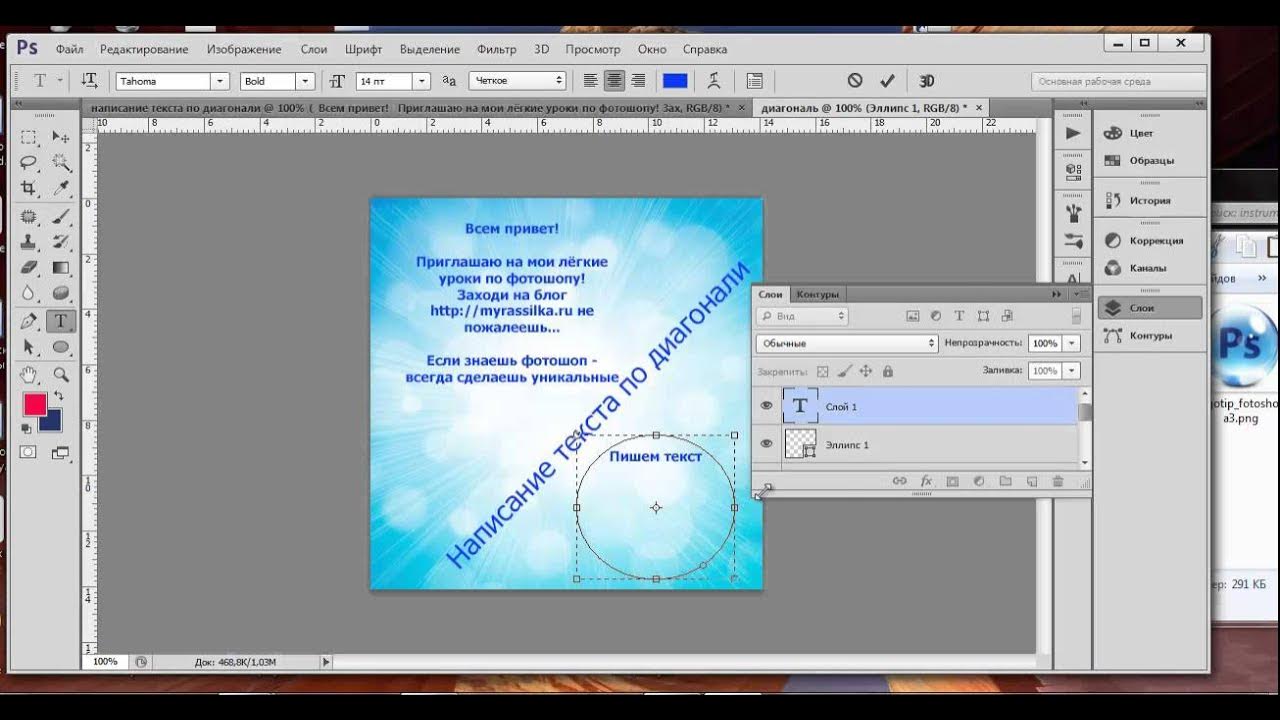
Task: Center the text alignment
Action: coord(614,81)
